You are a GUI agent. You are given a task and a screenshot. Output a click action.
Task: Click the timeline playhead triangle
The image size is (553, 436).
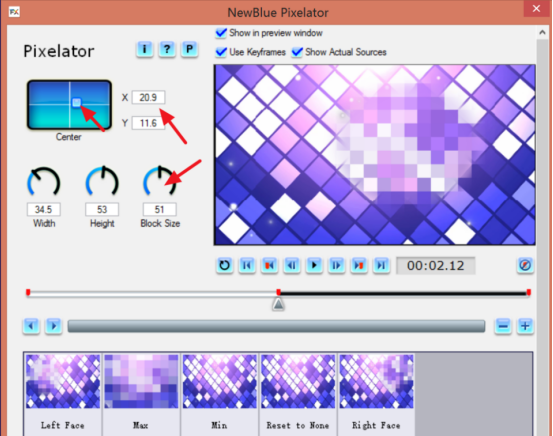click(x=278, y=304)
